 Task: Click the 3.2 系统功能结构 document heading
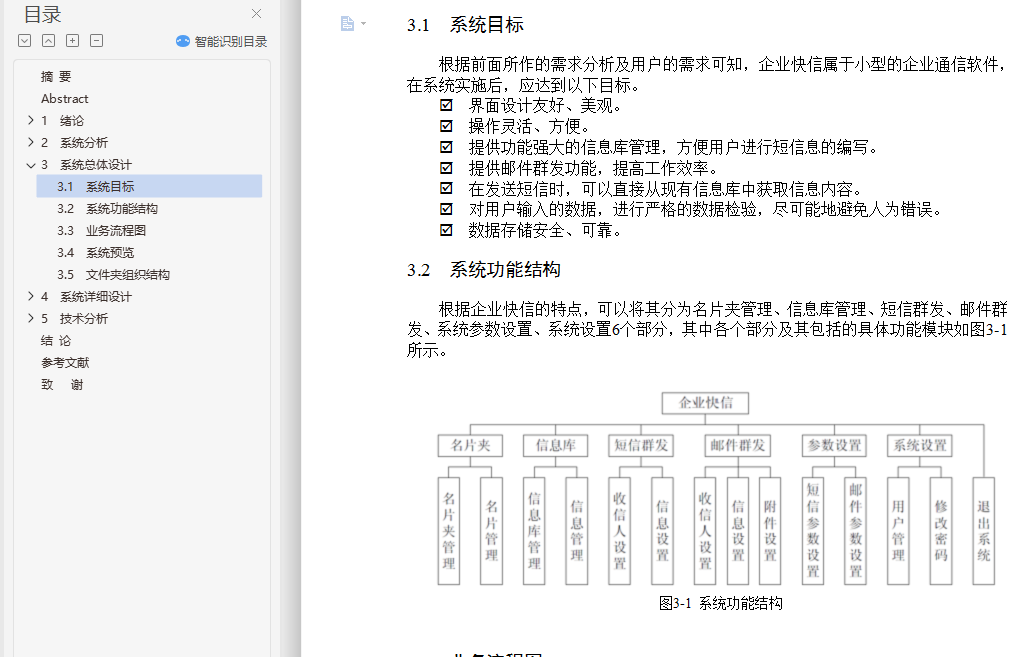[x=484, y=269]
